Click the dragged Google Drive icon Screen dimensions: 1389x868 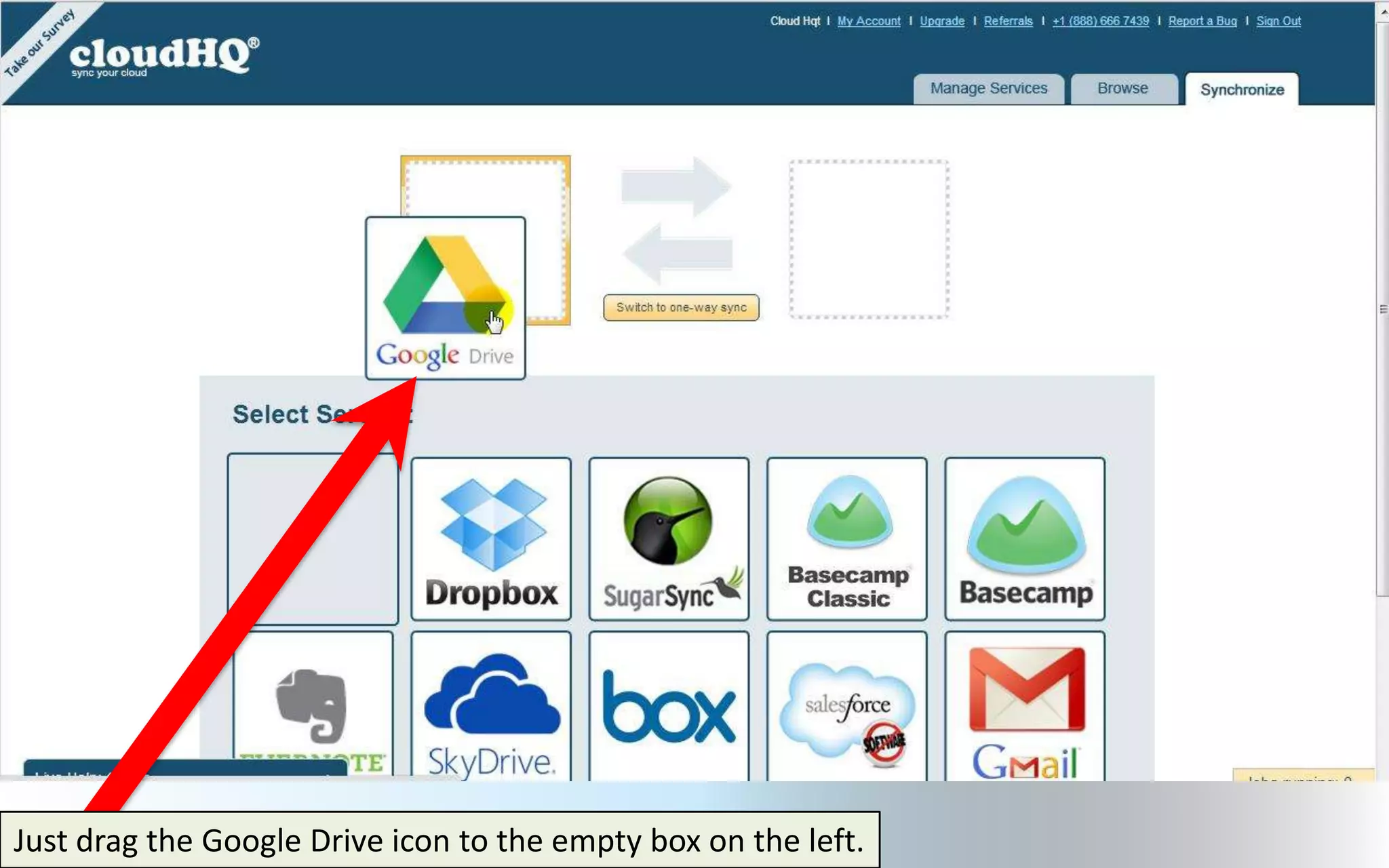(x=446, y=298)
